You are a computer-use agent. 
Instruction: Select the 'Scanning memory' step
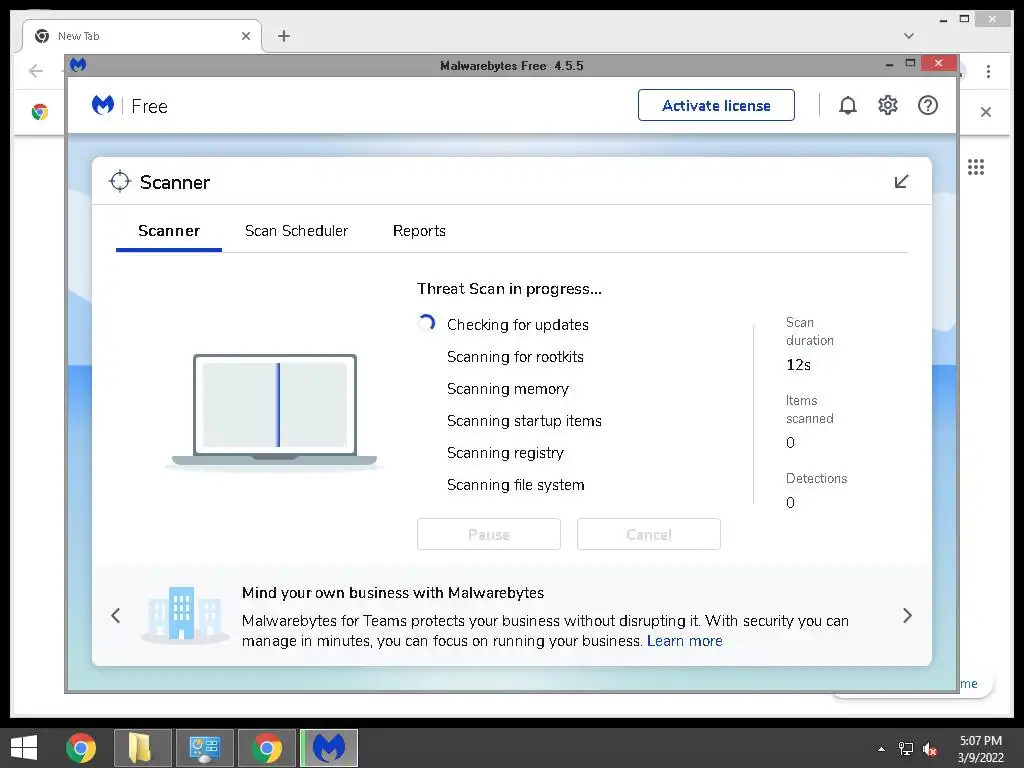pos(507,389)
